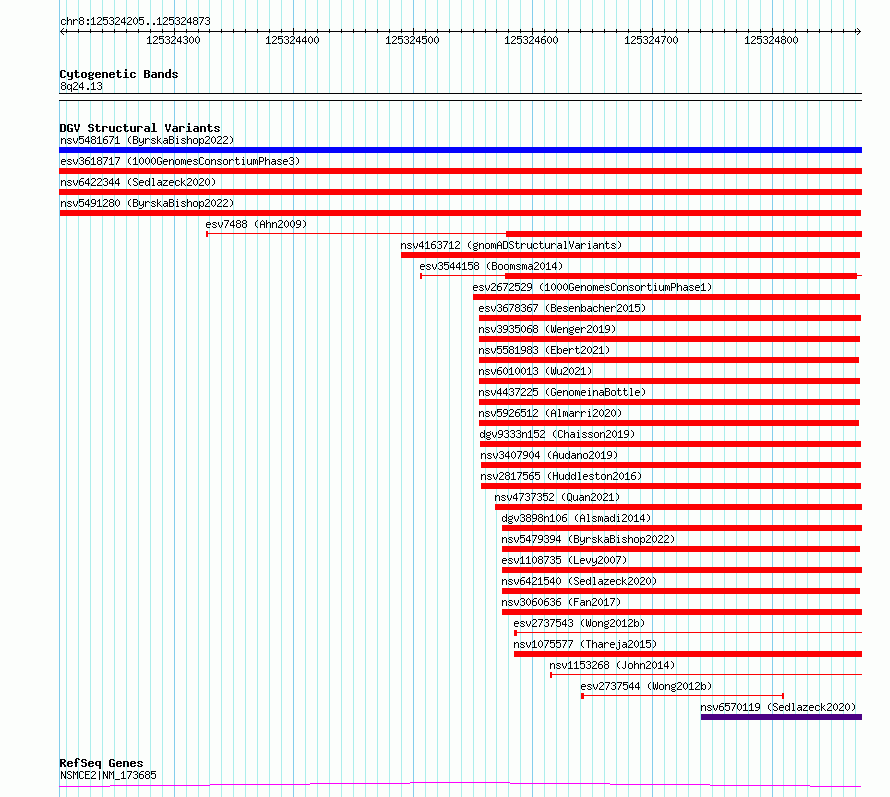890x797 pixels.
Task: Click the nsv5481671 (ByrskaBishop2022) variant label
Action: pyautogui.click(x=147, y=140)
